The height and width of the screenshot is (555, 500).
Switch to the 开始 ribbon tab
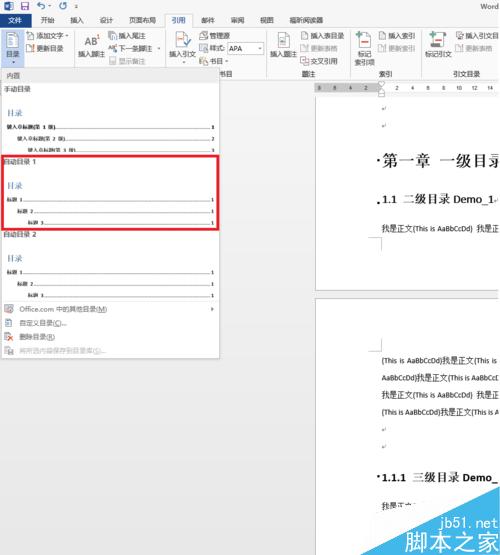[x=47, y=21]
